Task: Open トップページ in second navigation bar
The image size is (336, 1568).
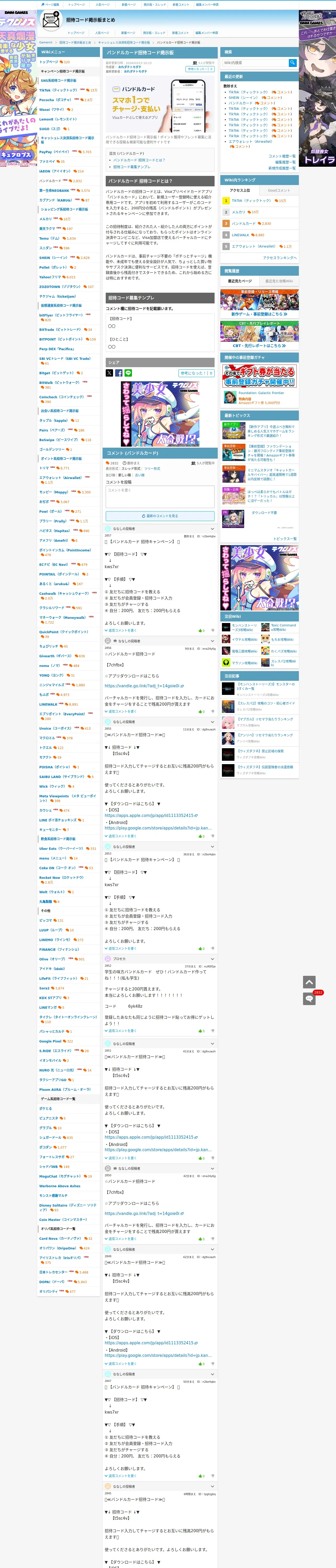Action: tap(76, 33)
